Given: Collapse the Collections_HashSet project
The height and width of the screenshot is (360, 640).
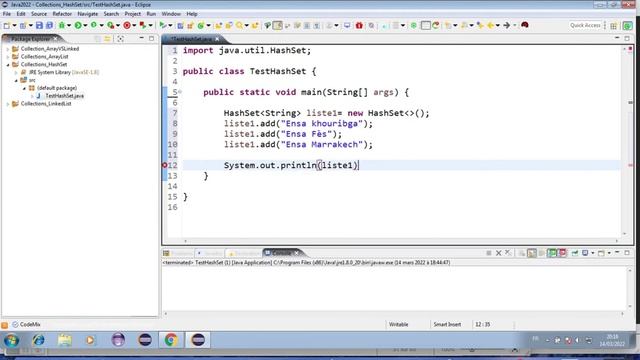Looking at the screenshot, I should pyautogui.click(x=8, y=64).
